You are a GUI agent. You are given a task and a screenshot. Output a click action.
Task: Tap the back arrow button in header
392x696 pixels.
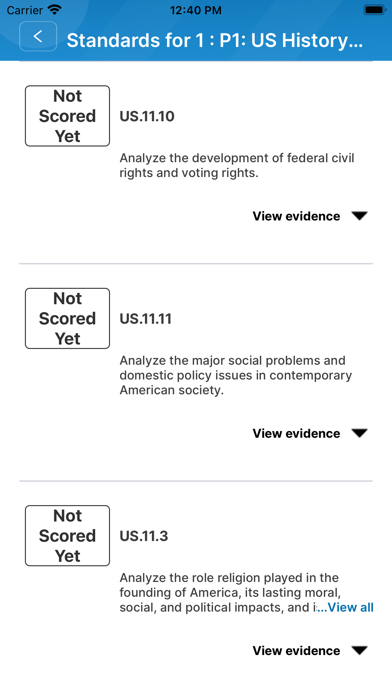[38, 36]
